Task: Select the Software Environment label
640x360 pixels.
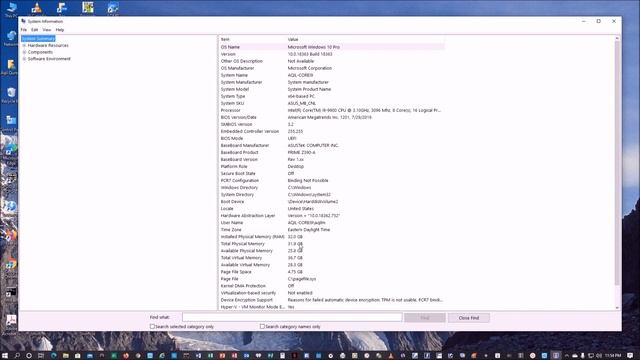Action: [x=49, y=59]
